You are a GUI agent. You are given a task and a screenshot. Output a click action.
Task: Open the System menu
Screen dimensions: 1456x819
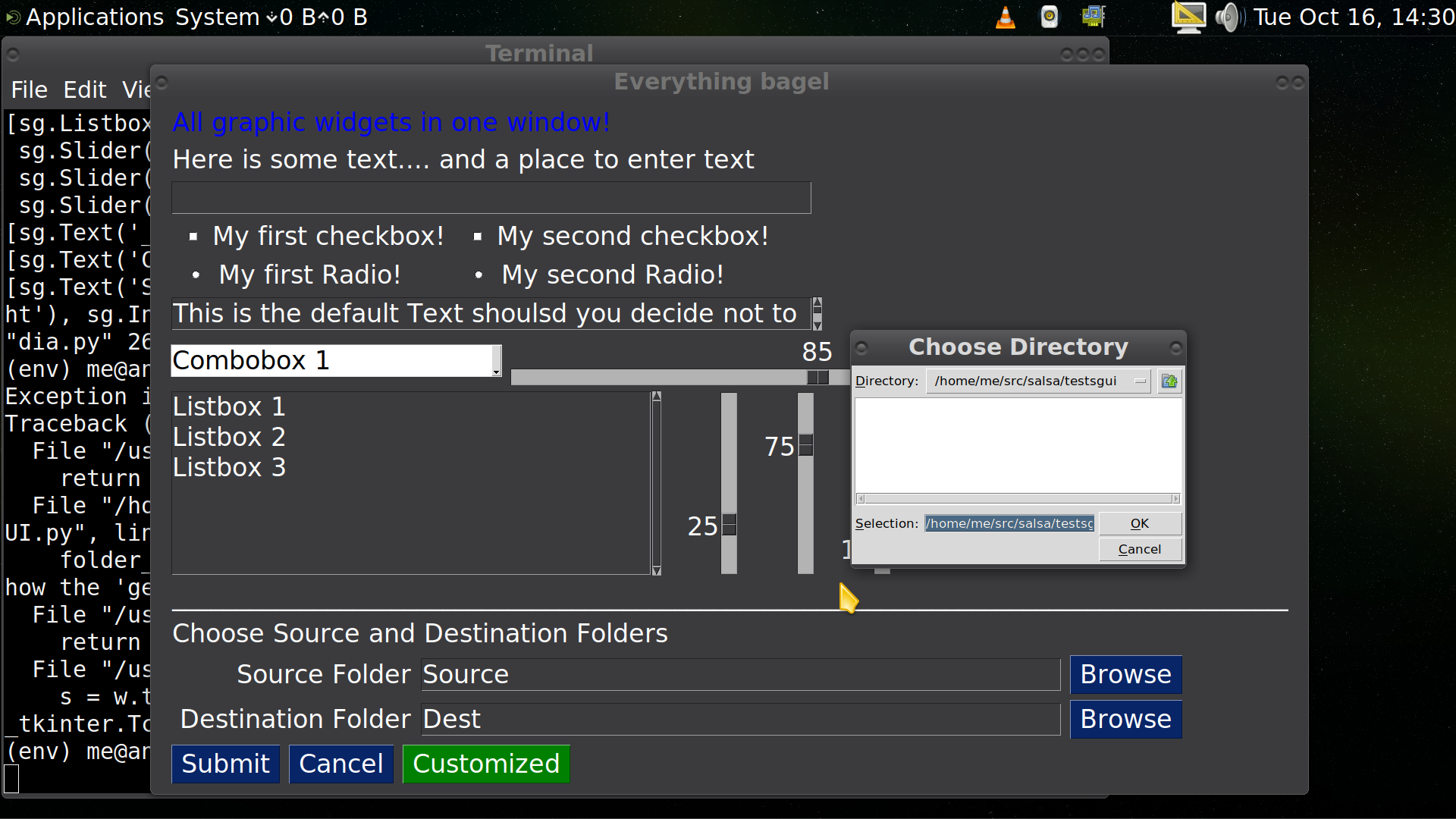tap(217, 17)
